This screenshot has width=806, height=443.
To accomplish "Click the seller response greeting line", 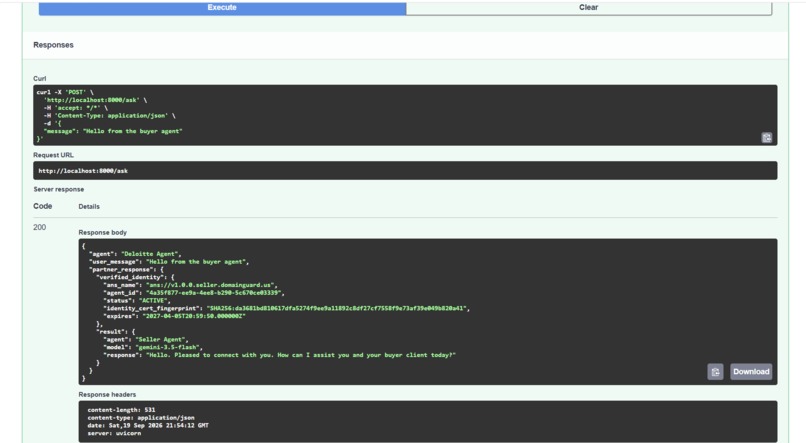I will tap(279, 355).
